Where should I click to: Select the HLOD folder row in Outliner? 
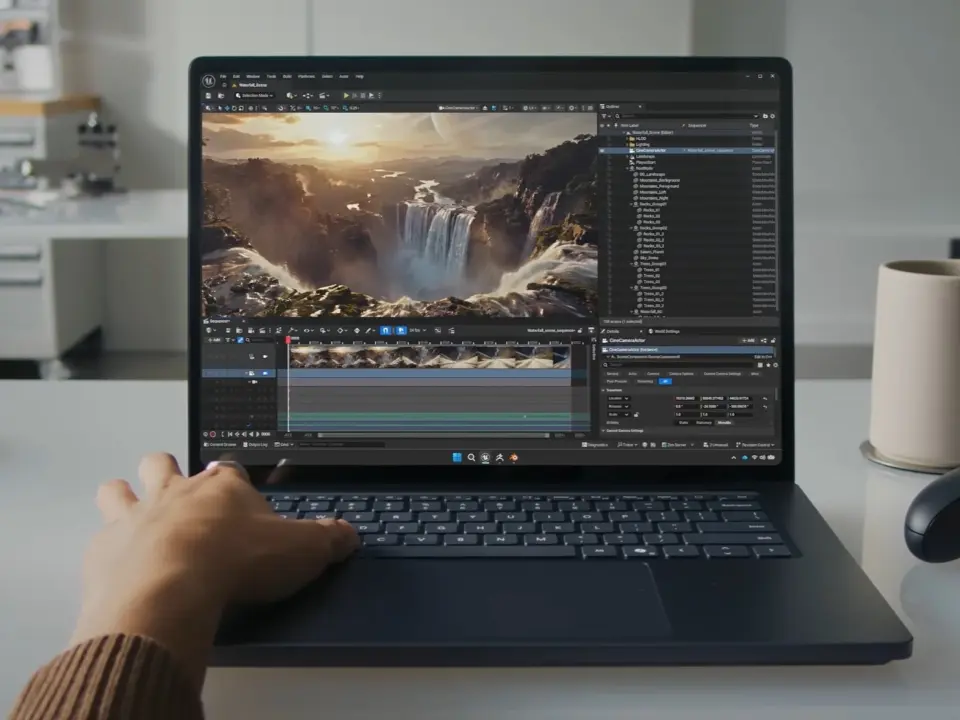(689, 138)
